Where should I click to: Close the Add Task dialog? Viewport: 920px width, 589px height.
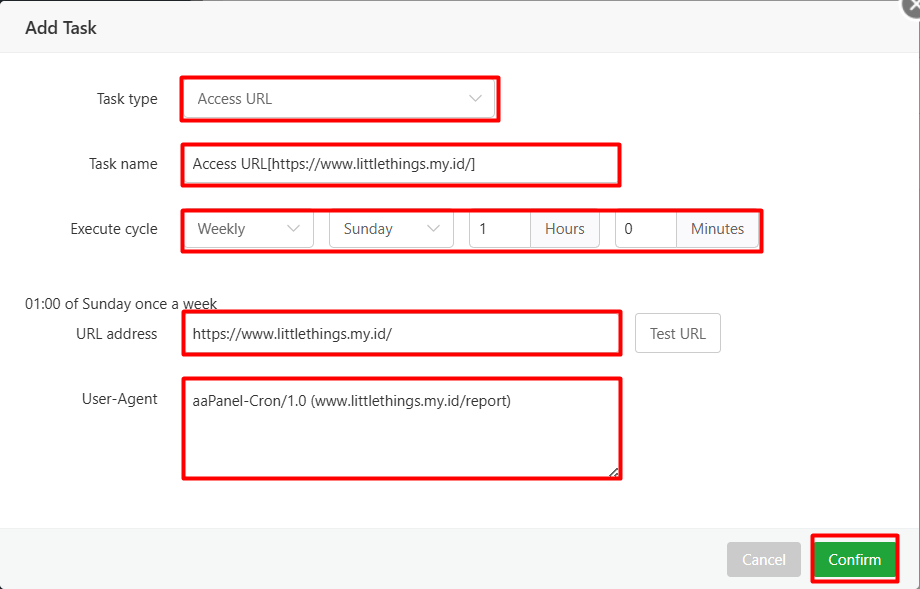pos(911,5)
